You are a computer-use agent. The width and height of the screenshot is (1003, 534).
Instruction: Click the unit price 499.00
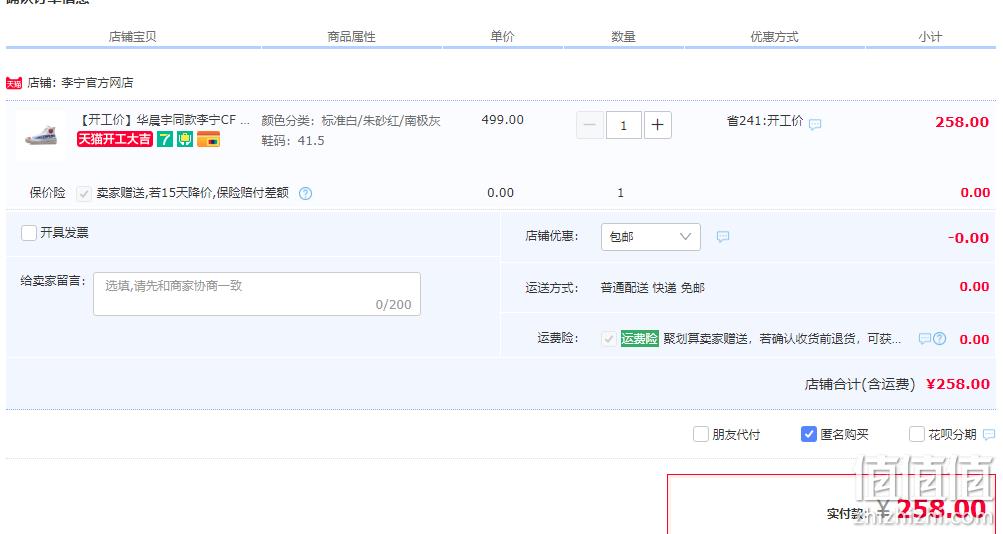click(x=503, y=120)
